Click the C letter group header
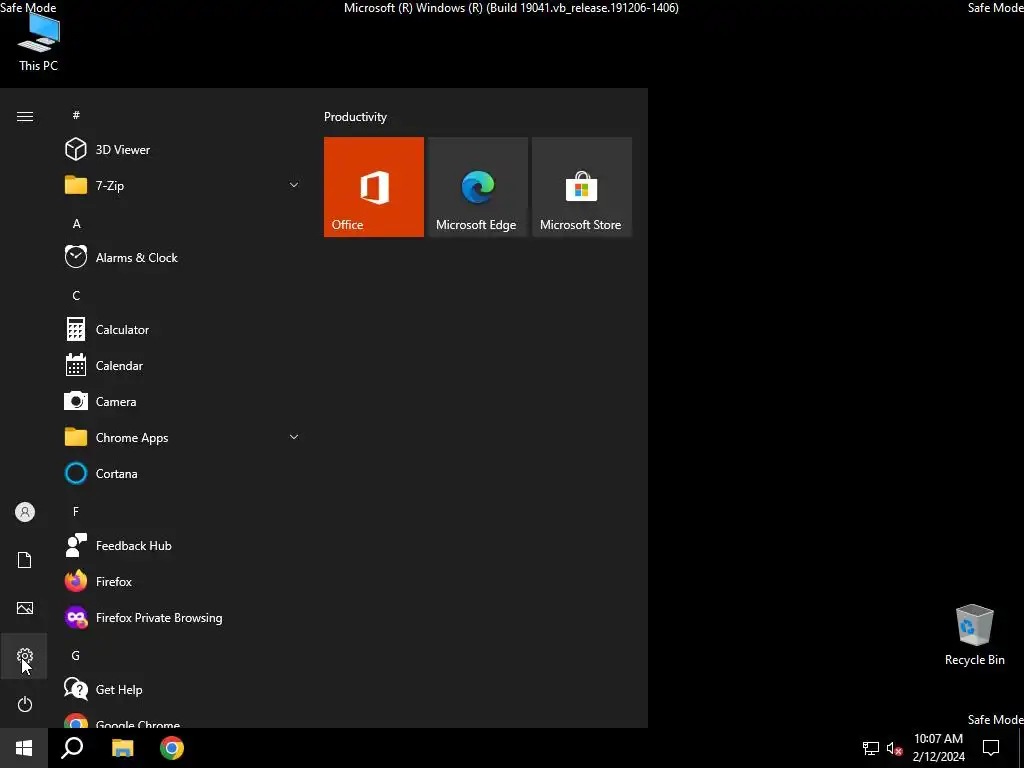 click(x=76, y=296)
